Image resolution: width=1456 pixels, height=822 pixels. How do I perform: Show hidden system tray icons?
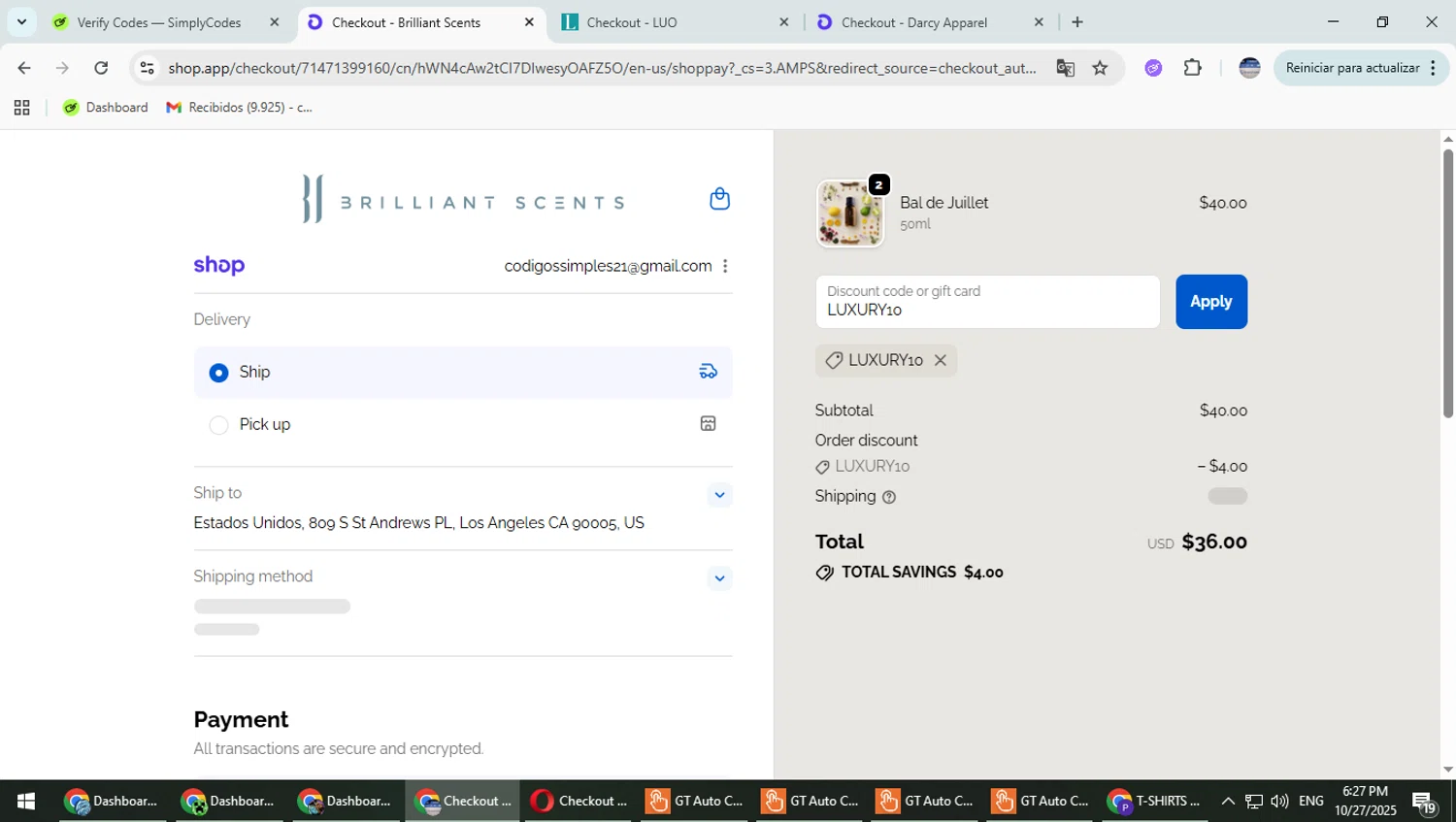[x=1228, y=802]
